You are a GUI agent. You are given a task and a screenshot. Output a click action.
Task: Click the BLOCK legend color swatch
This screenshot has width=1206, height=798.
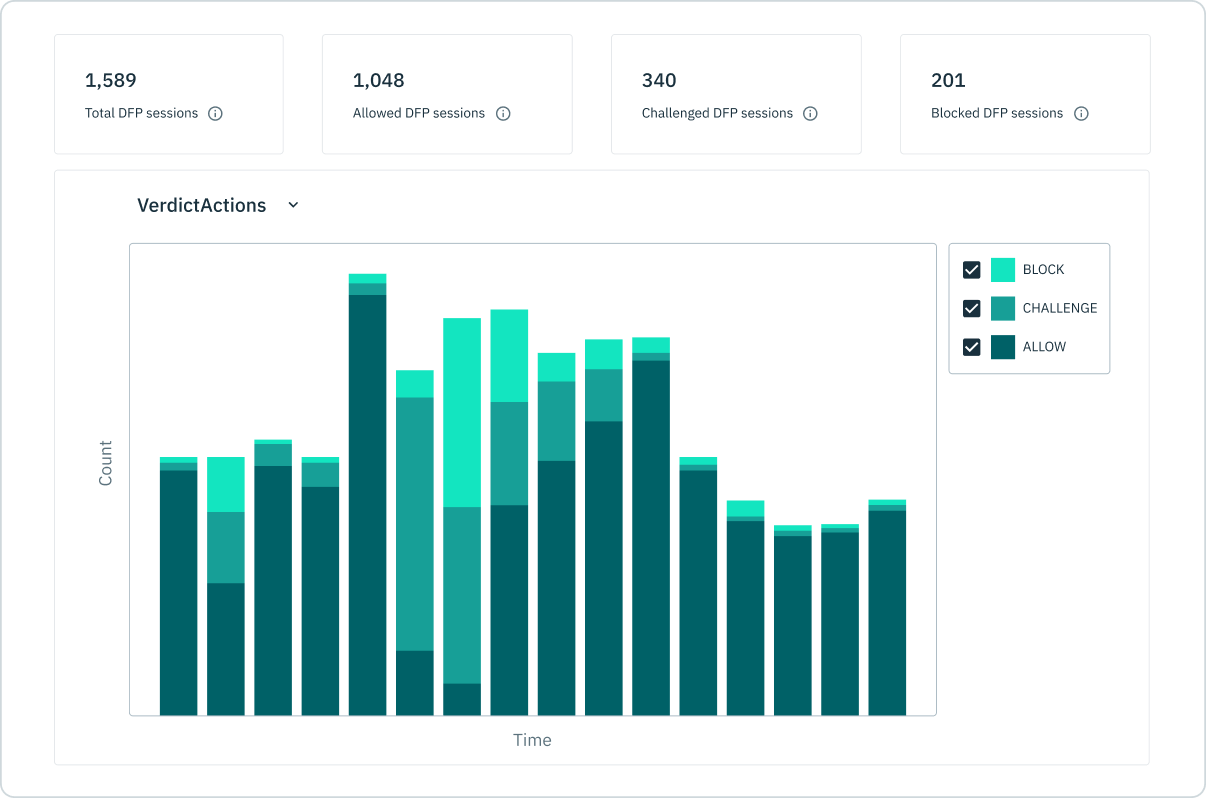pyautogui.click(x=1003, y=270)
